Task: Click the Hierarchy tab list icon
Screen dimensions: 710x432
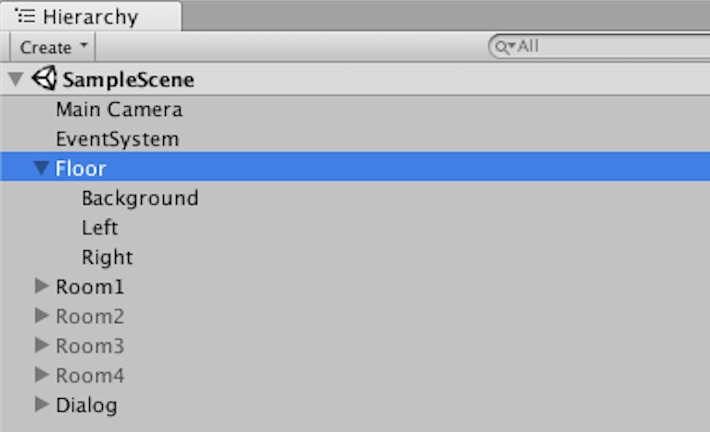Action: click(x=26, y=16)
